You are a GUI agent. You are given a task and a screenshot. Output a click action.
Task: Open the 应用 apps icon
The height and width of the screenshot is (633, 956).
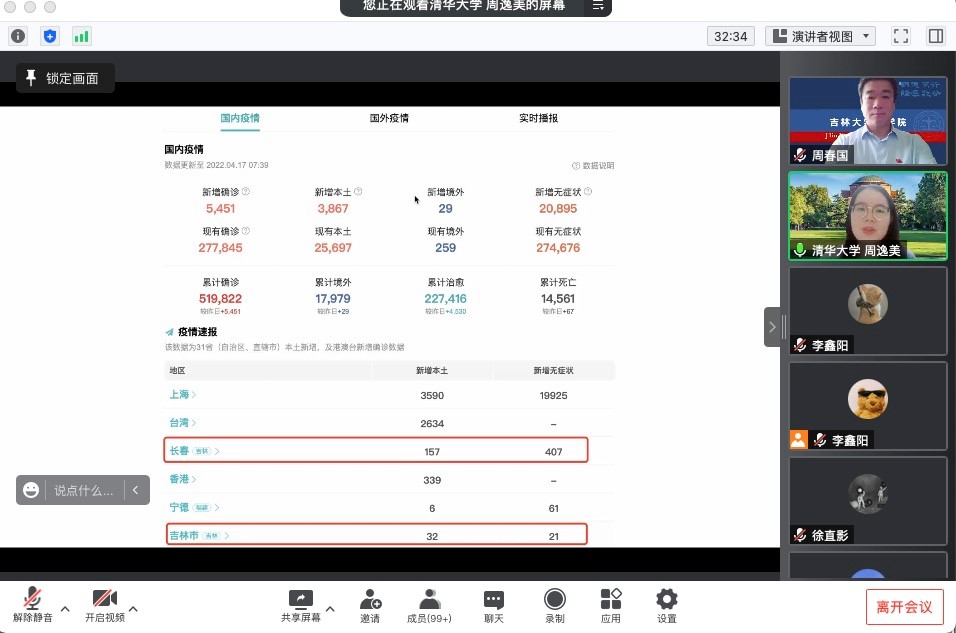coord(611,606)
